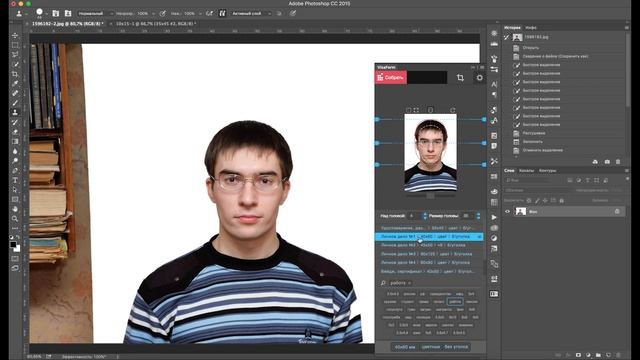Select the Eraser tool
The height and width of the screenshot is (360, 640).
pos(15,132)
